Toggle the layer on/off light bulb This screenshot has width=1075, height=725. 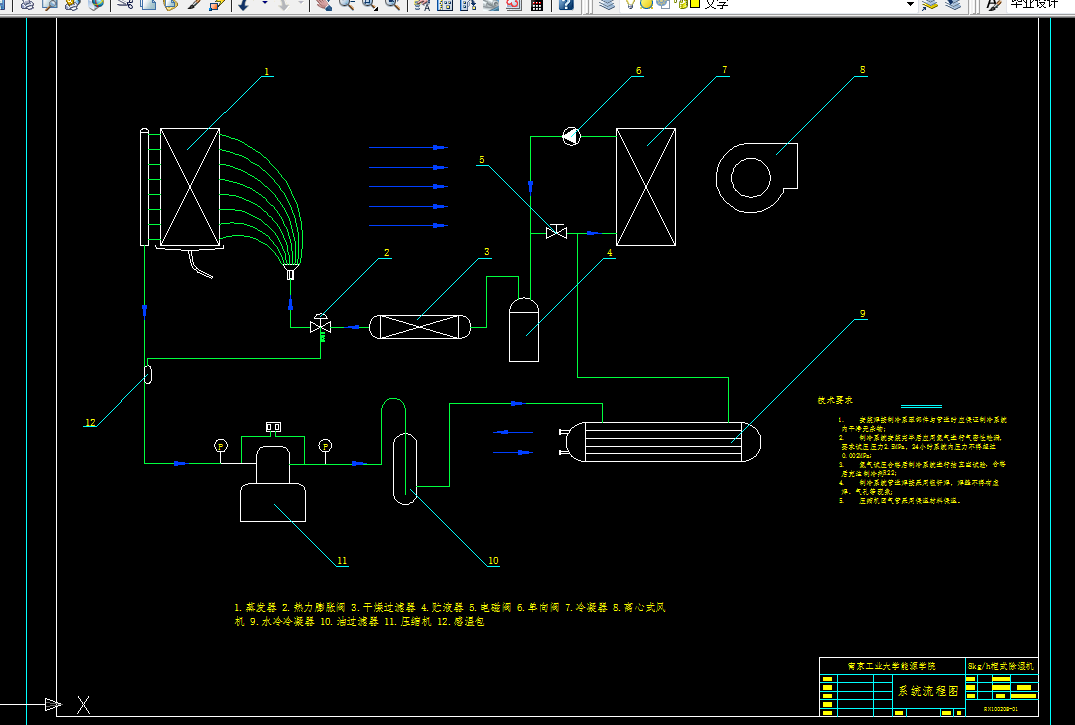(x=630, y=3)
